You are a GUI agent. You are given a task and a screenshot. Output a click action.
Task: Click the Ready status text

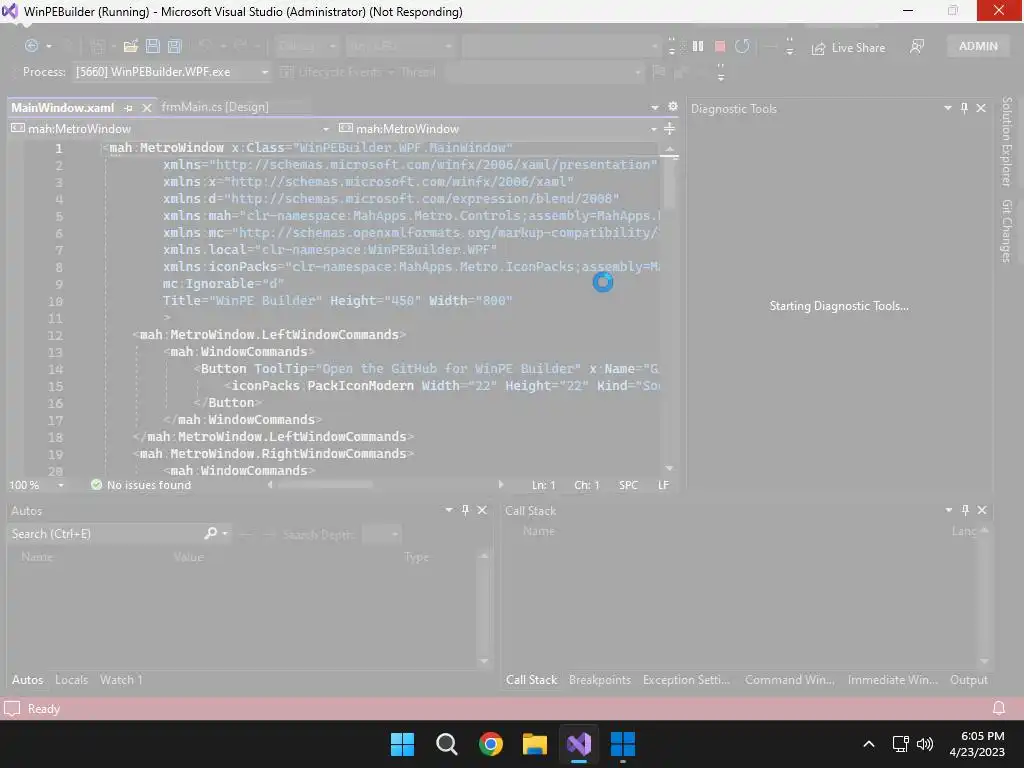(x=44, y=709)
